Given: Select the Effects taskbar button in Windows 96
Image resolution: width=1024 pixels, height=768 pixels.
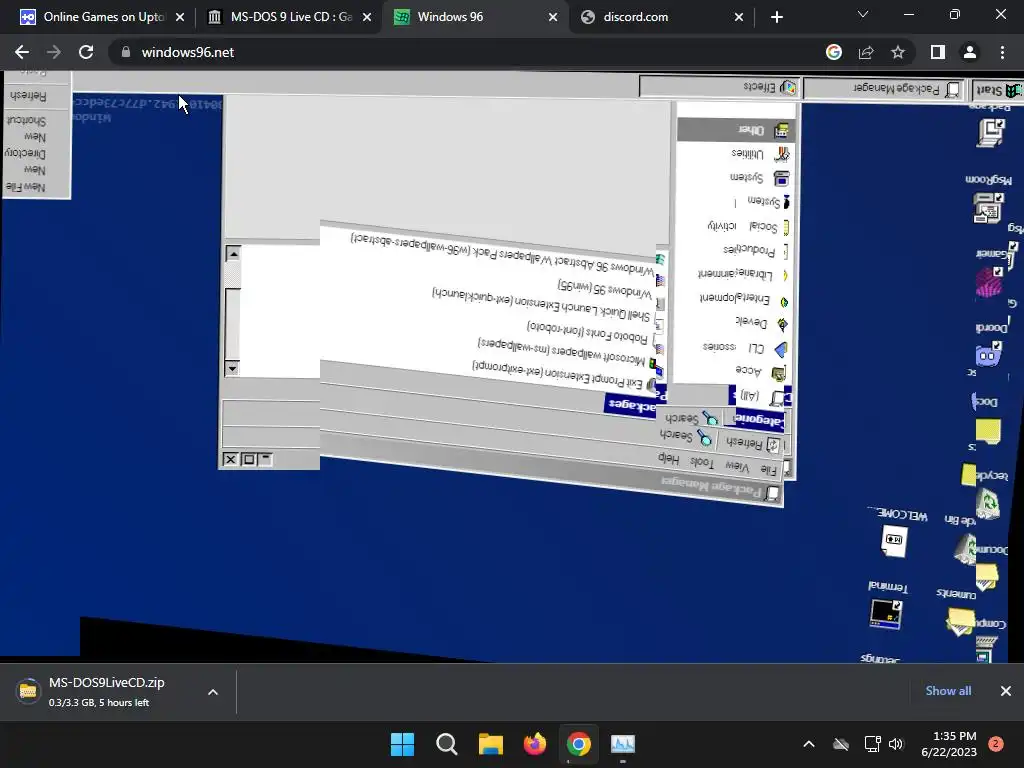Looking at the screenshot, I should point(720,87).
